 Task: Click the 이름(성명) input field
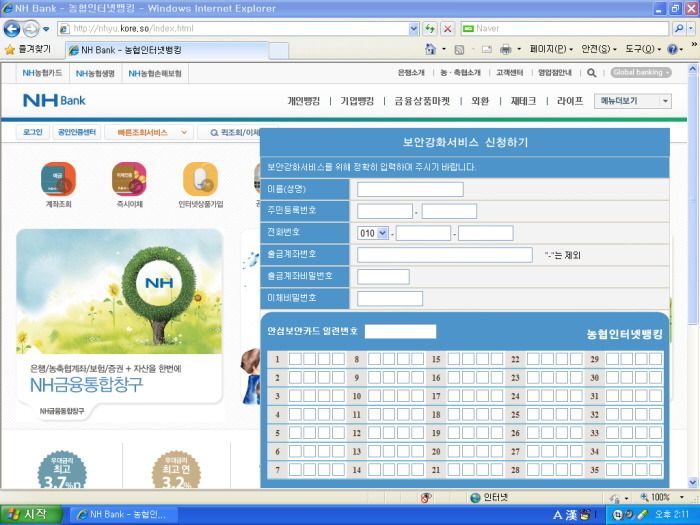[410, 189]
